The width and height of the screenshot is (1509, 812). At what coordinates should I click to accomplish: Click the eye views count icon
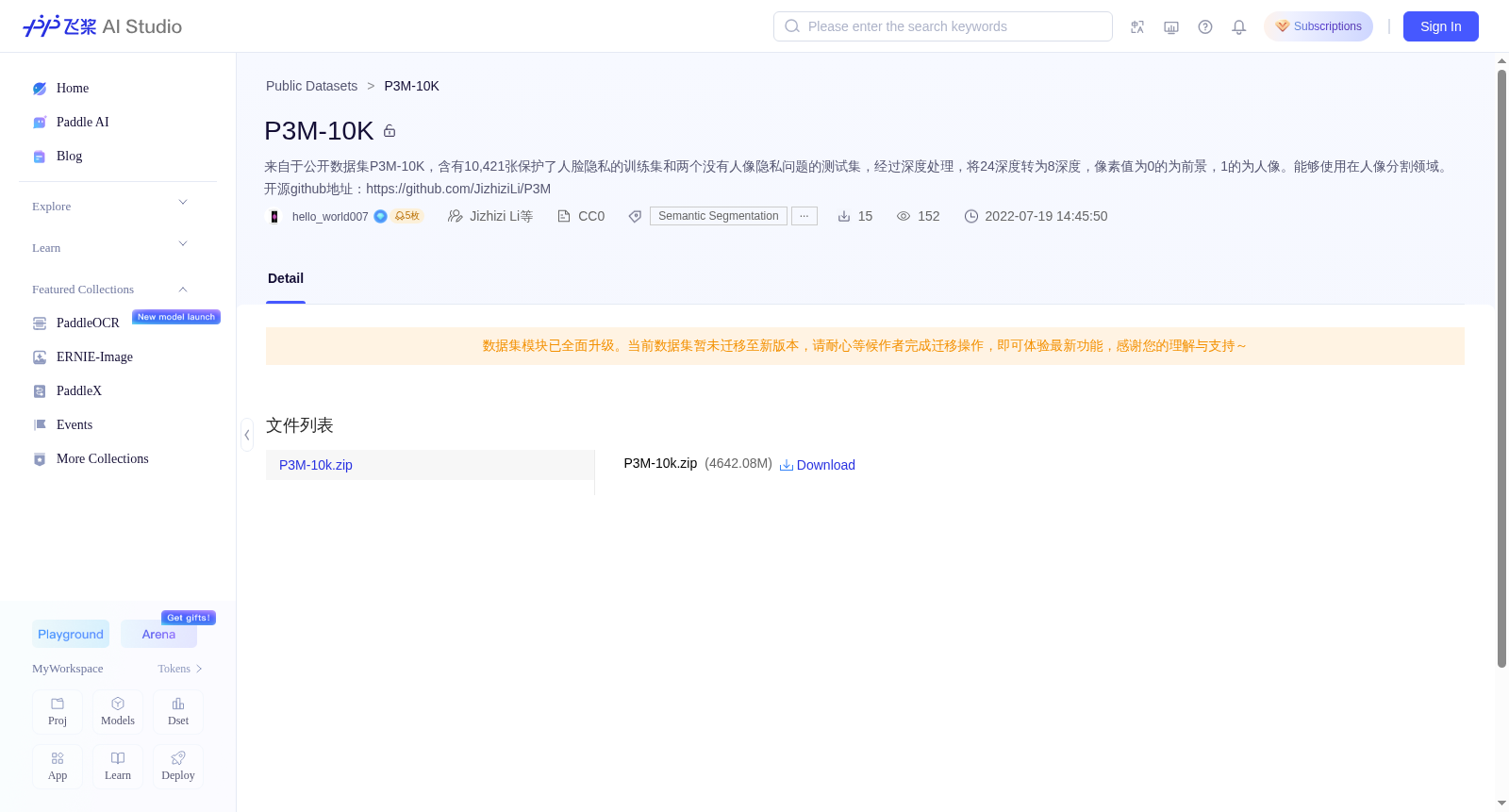(x=904, y=216)
